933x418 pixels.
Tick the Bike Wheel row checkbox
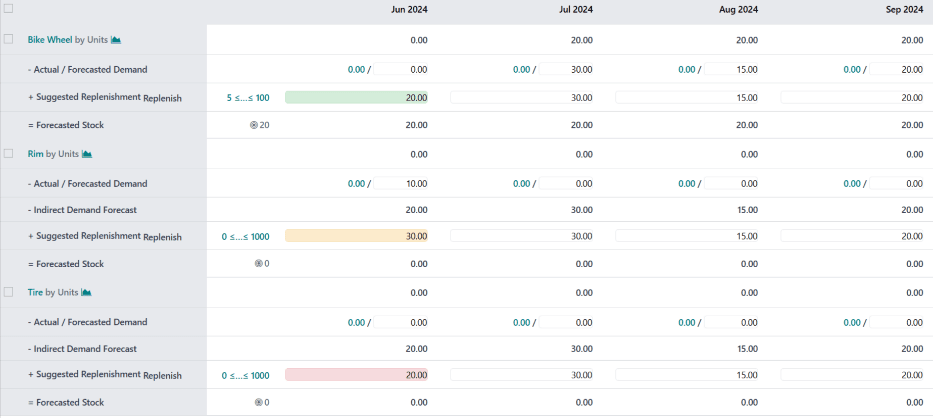tap(9, 39)
